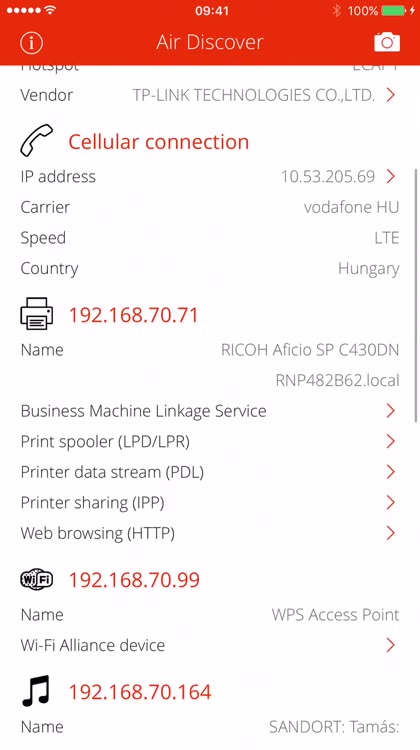This screenshot has height=750, width=420.
Task: Expand the TP-LINK vendor chevron
Action: click(x=391, y=95)
